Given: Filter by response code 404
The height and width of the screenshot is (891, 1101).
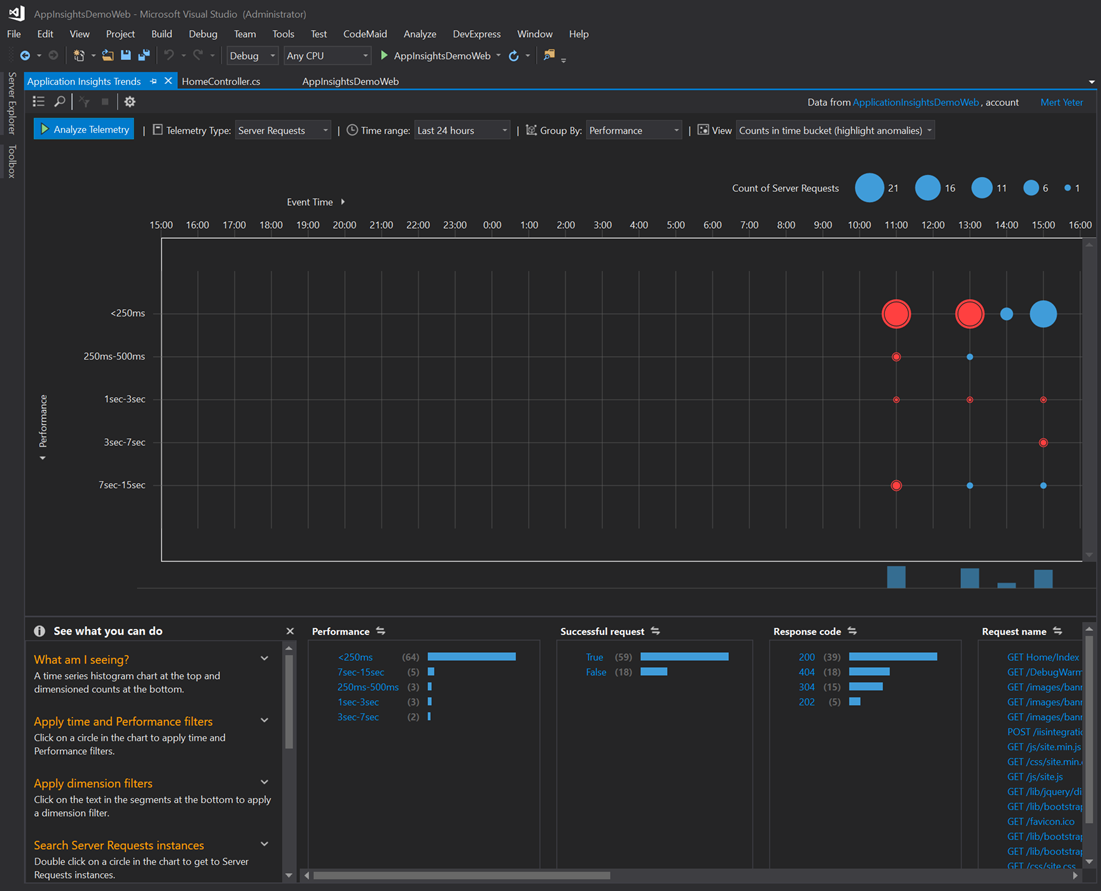Looking at the screenshot, I should pos(807,672).
